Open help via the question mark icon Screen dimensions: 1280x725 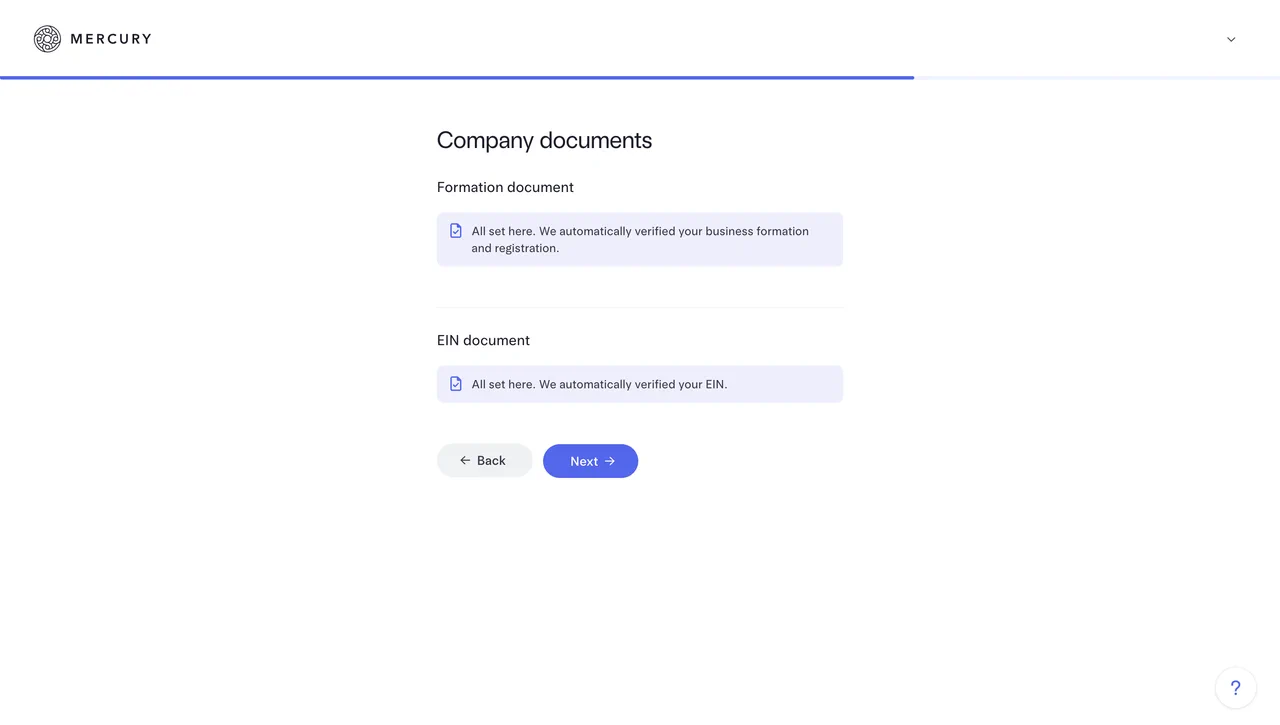point(1235,688)
